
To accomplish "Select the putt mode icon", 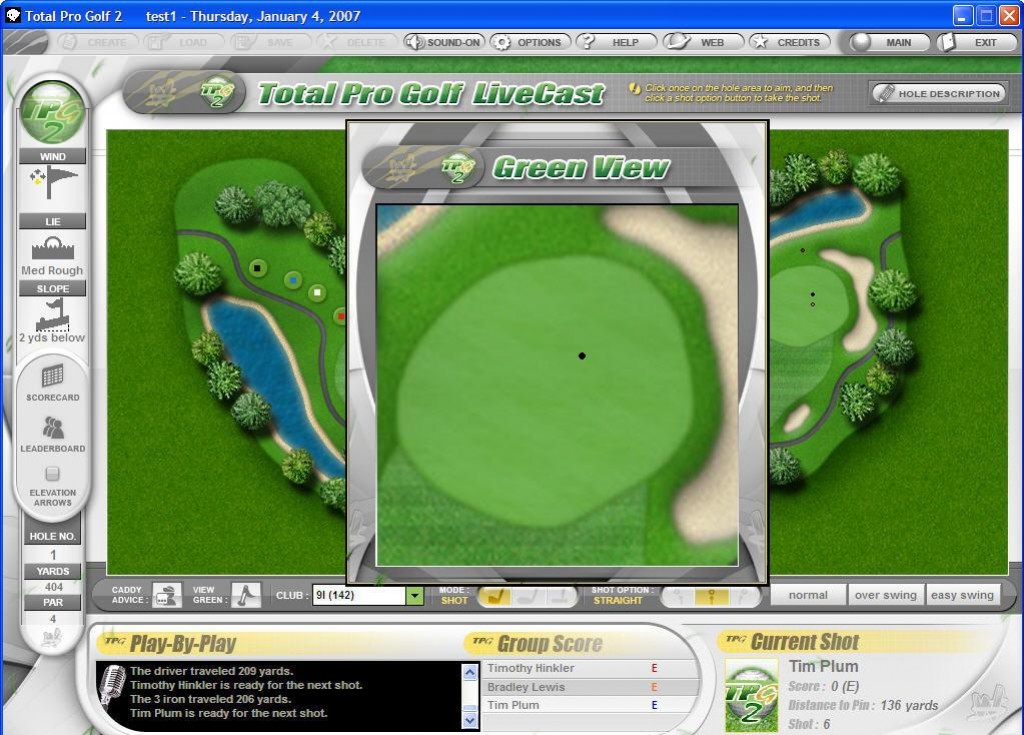I will coord(559,596).
